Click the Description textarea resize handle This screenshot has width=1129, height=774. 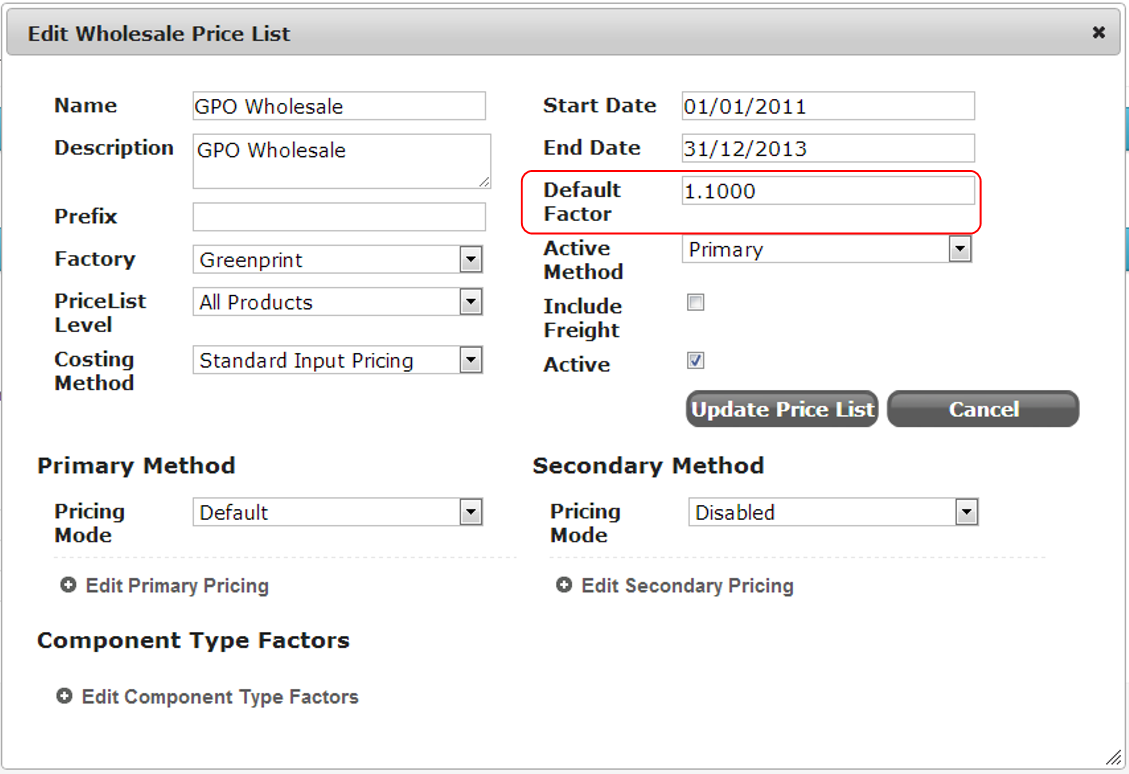(x=485, y=183)
